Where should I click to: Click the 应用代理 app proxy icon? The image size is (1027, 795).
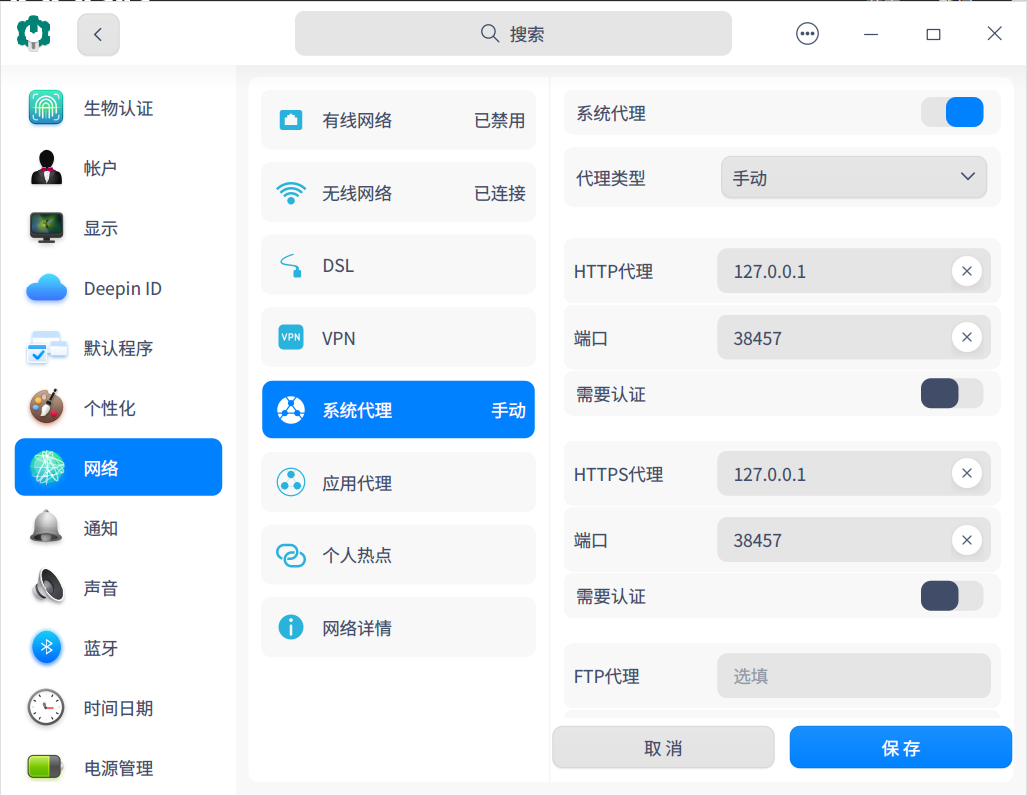coord(291,483)
